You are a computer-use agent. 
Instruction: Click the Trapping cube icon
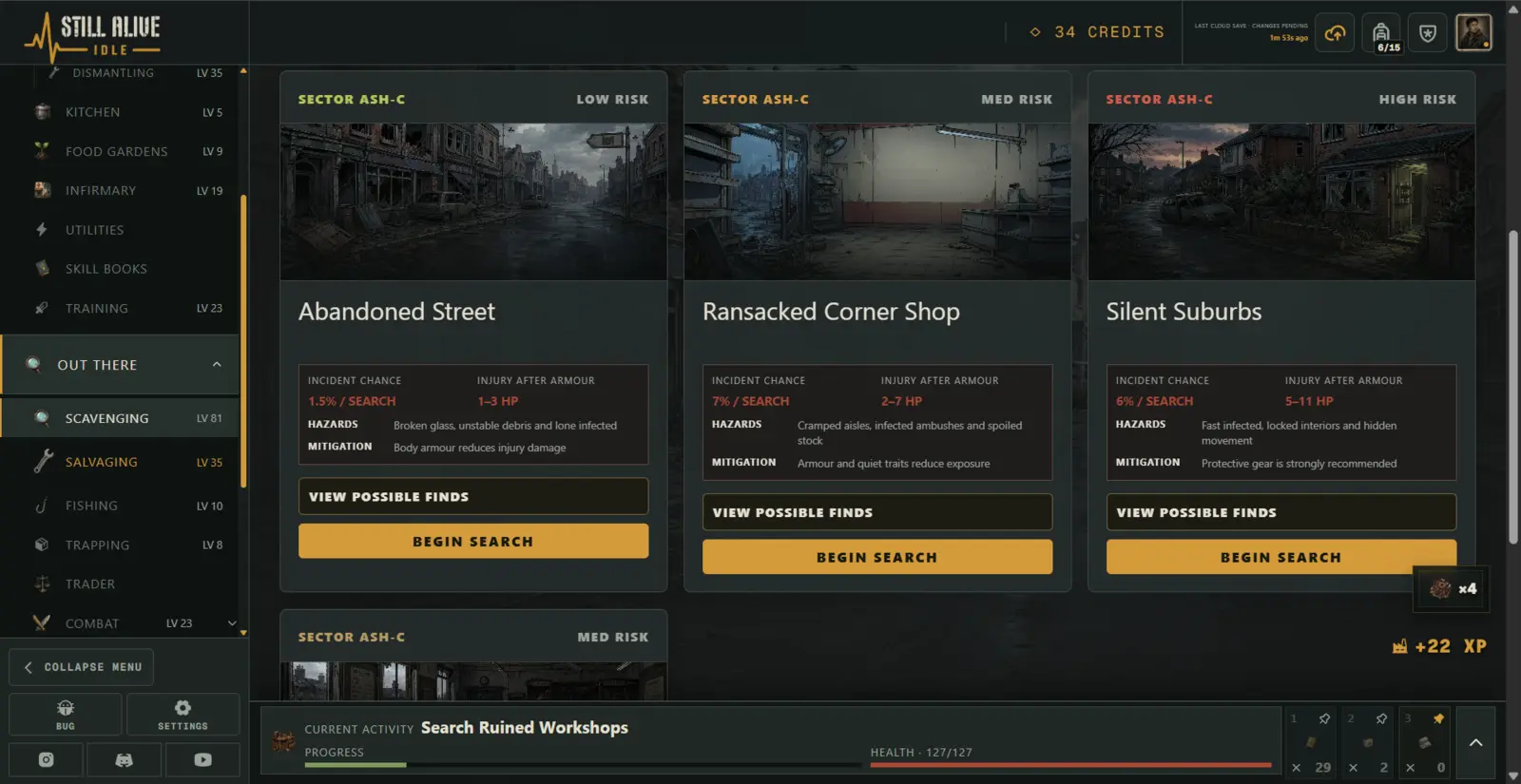click(42, 545)
